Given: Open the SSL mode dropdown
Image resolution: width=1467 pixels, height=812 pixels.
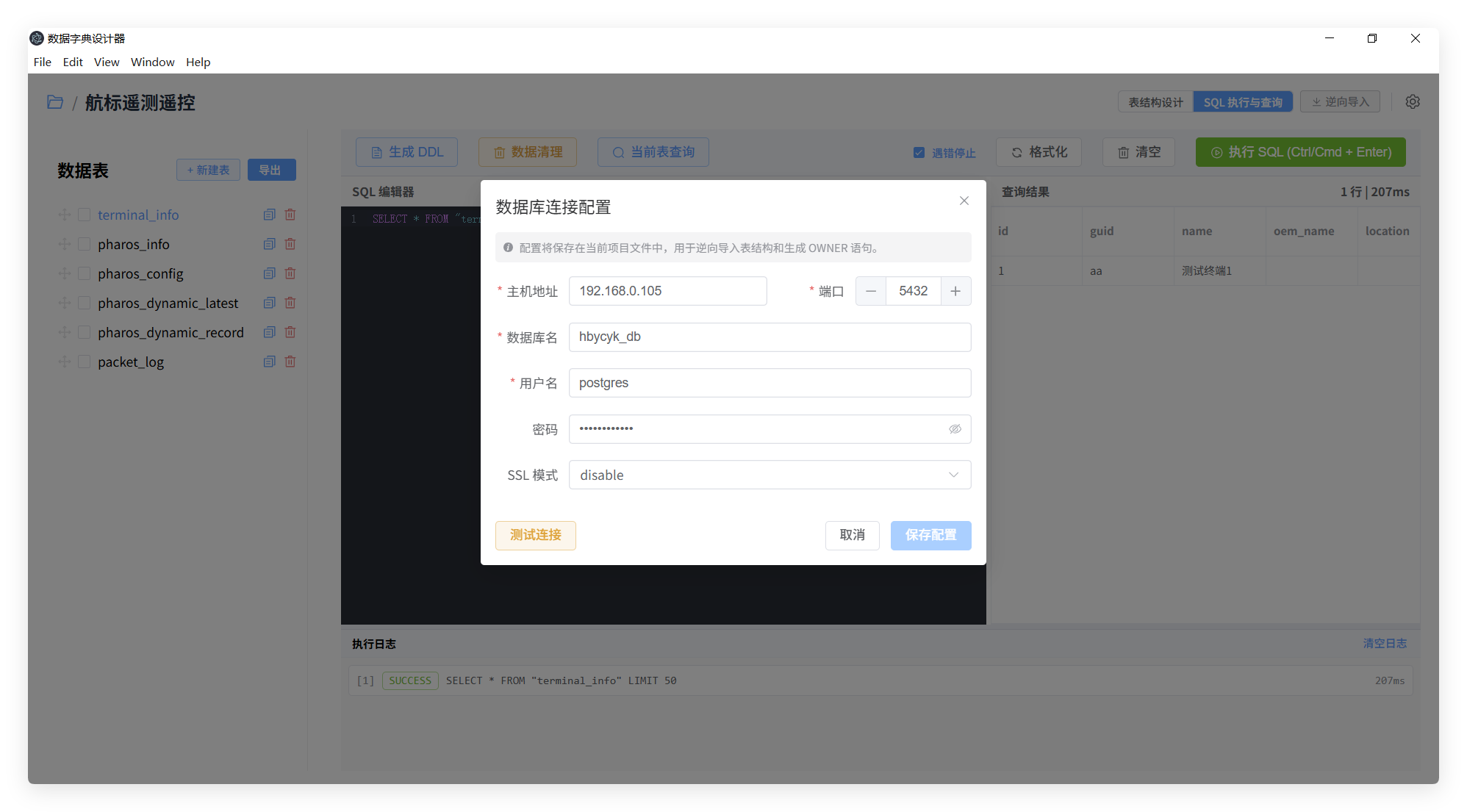Looking at the screenshot, I should click(x=770, y=475).
